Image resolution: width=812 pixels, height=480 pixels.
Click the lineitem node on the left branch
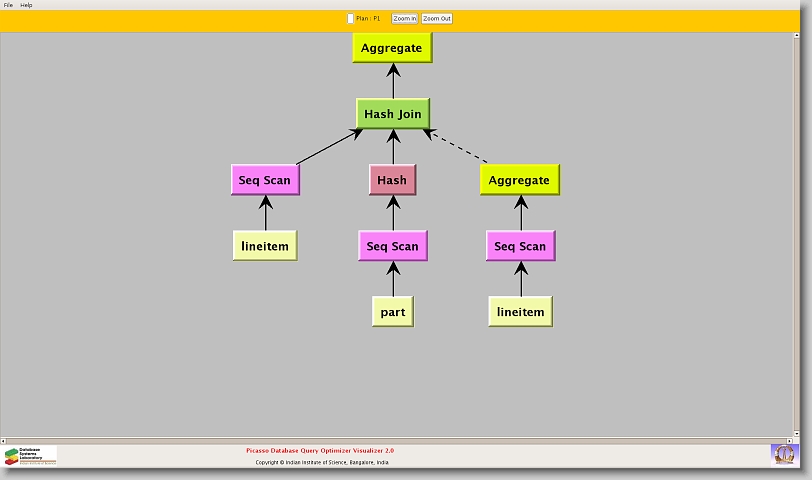pos(265,246)
